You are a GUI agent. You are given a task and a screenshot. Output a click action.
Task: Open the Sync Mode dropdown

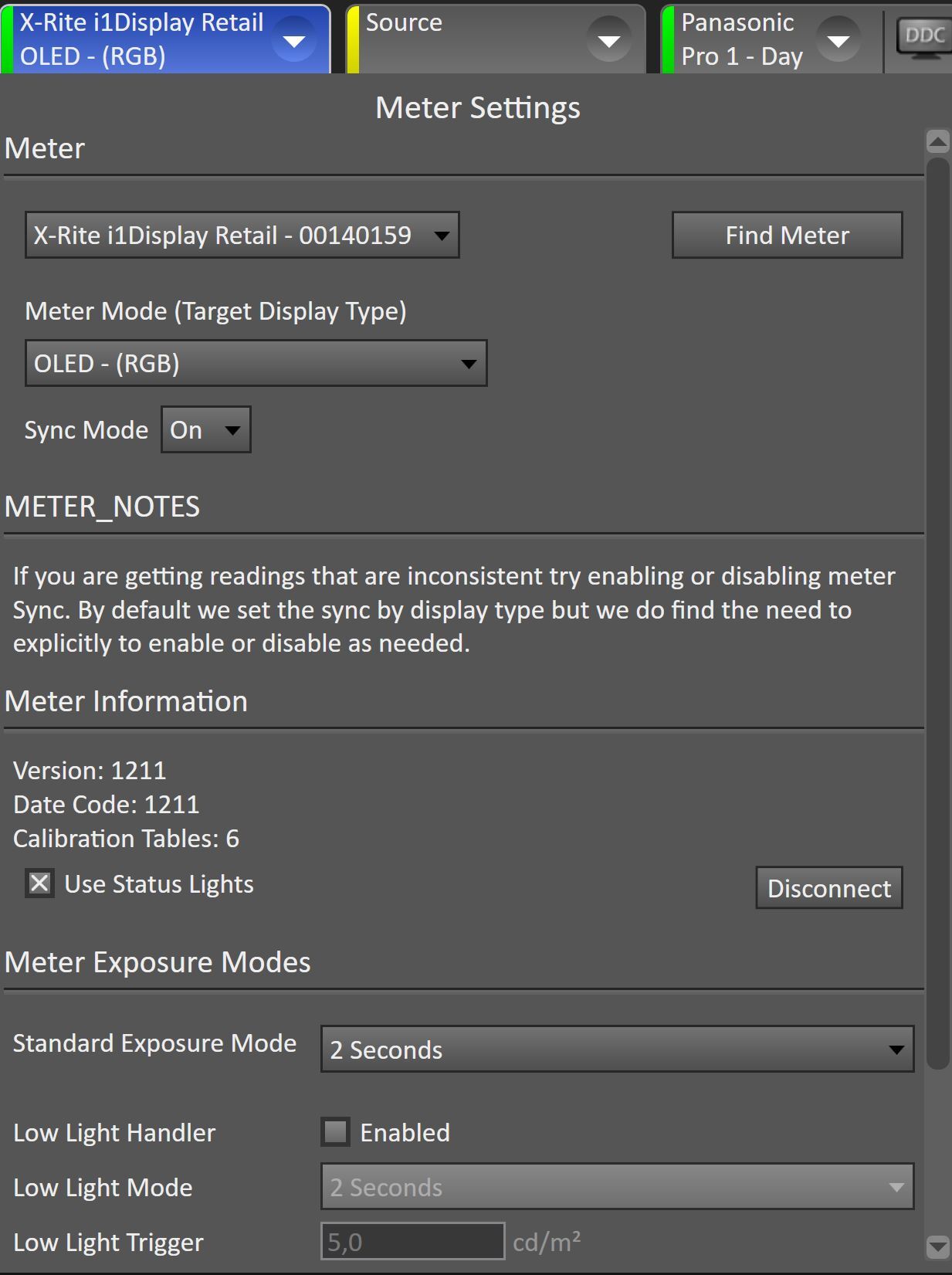click(x=206, y=430)
